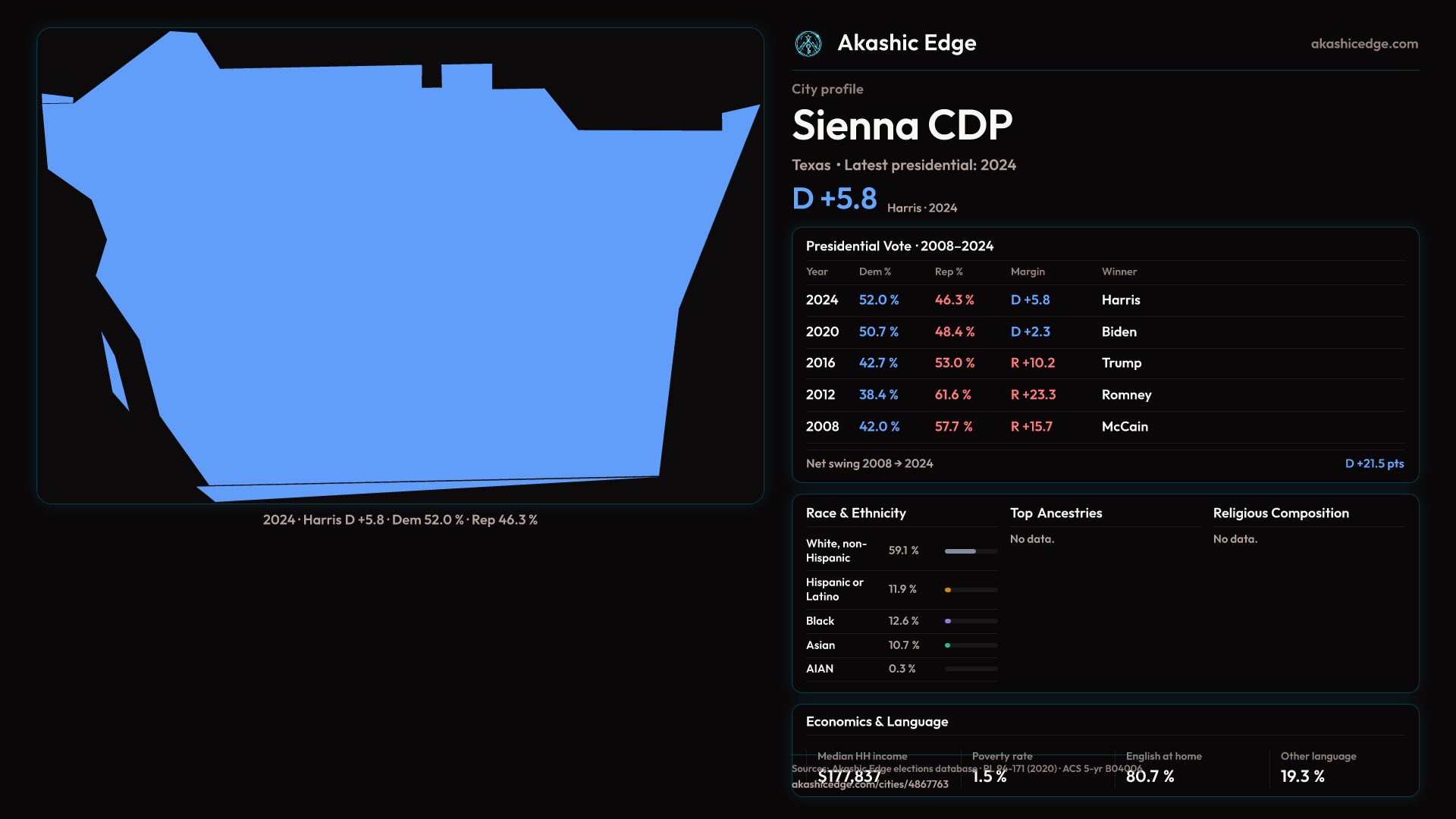This screenshot has height=819, width=1456.
Task: Click the Top Ancestries panel heading
Action: (1056, 513)
